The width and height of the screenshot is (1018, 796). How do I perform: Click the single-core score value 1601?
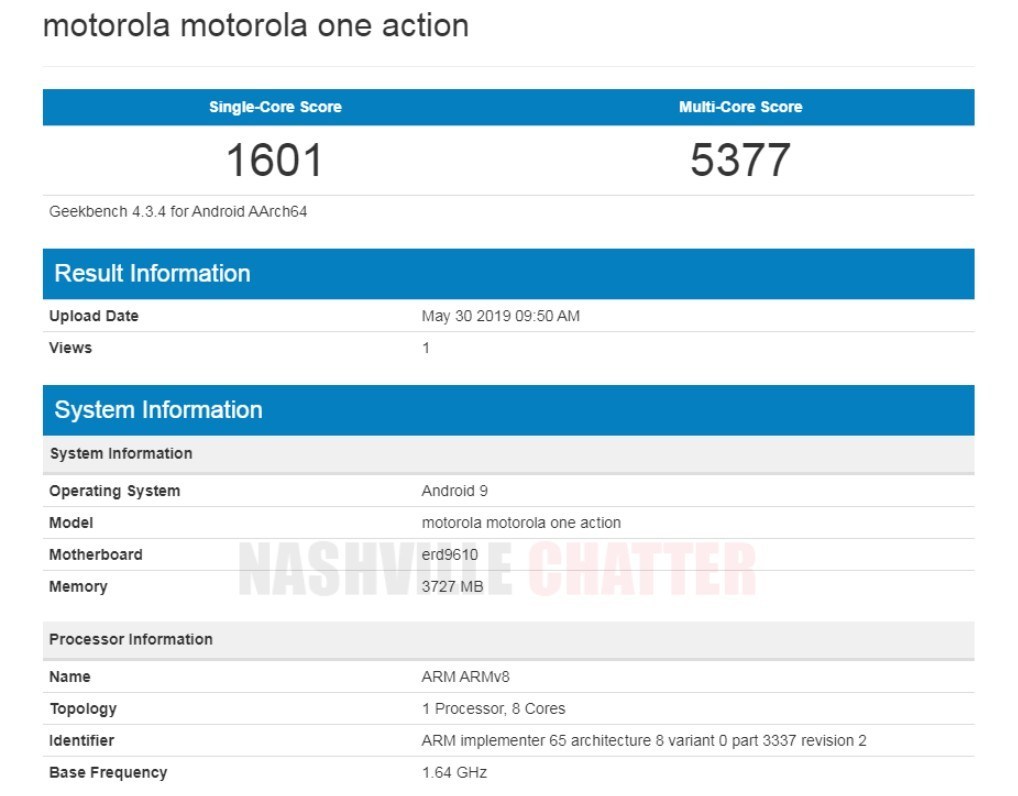[275, 160]
